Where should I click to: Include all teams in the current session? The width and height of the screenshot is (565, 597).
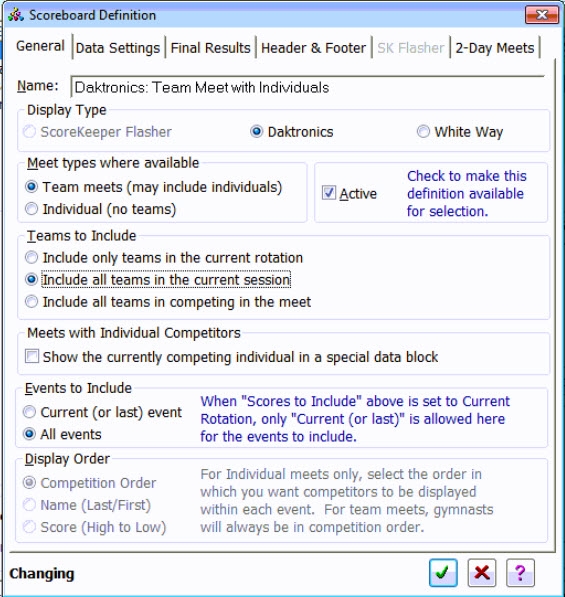(x=158, y=279)
